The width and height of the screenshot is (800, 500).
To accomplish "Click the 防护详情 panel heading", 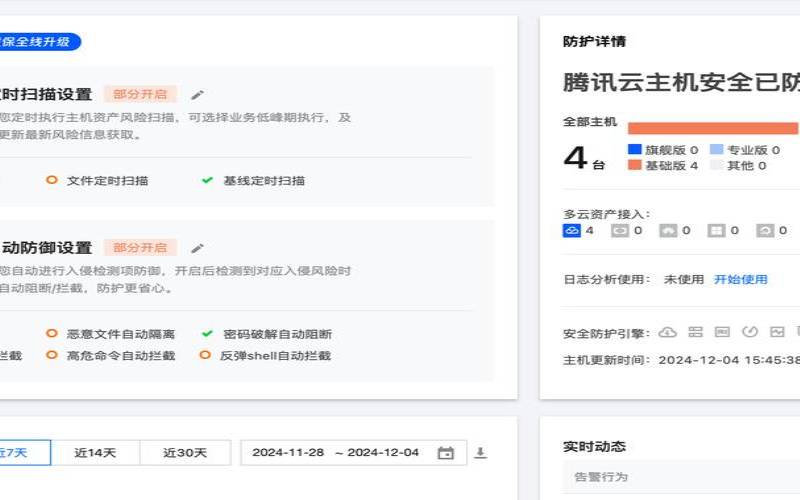I will 594,42.
